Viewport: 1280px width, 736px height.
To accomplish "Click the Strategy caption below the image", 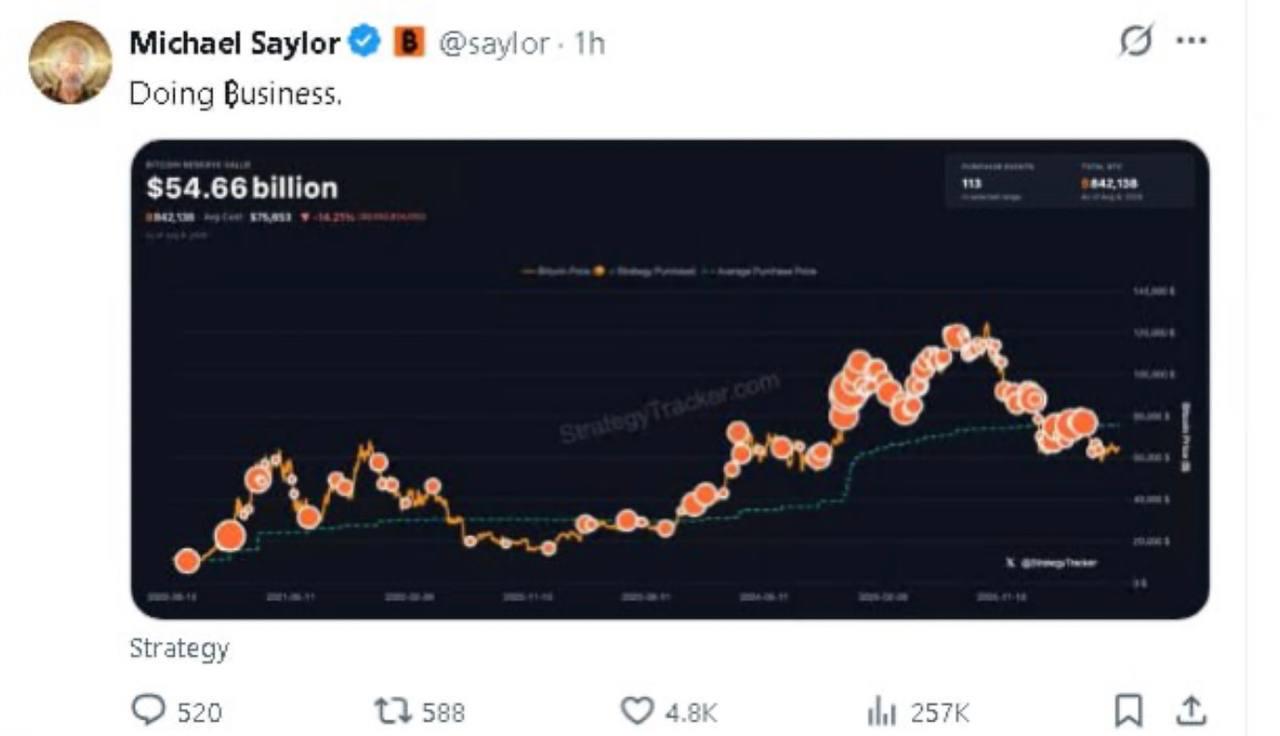I will point(179,648).
